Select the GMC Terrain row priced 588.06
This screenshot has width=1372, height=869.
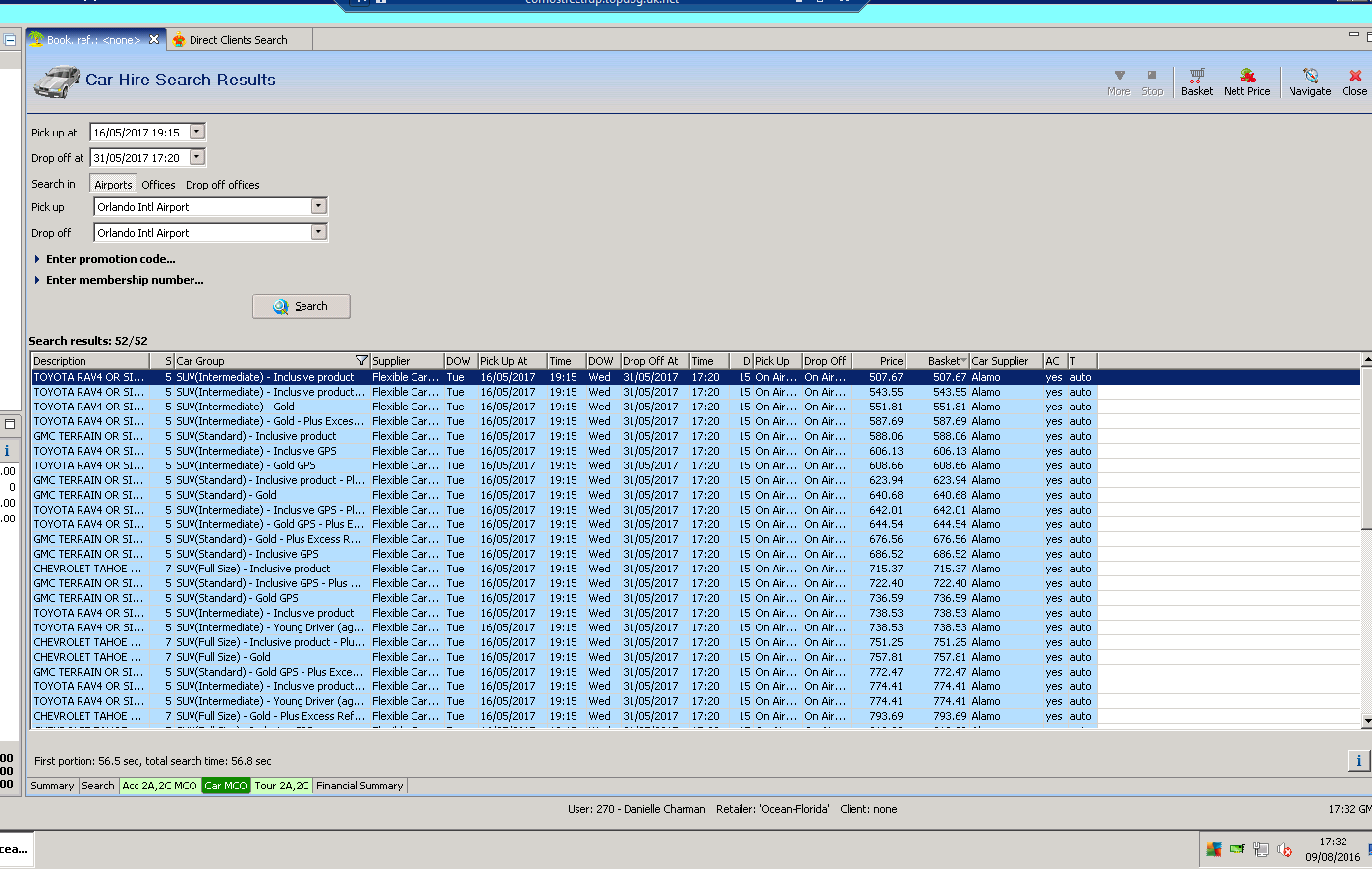(x=696, y=436)
